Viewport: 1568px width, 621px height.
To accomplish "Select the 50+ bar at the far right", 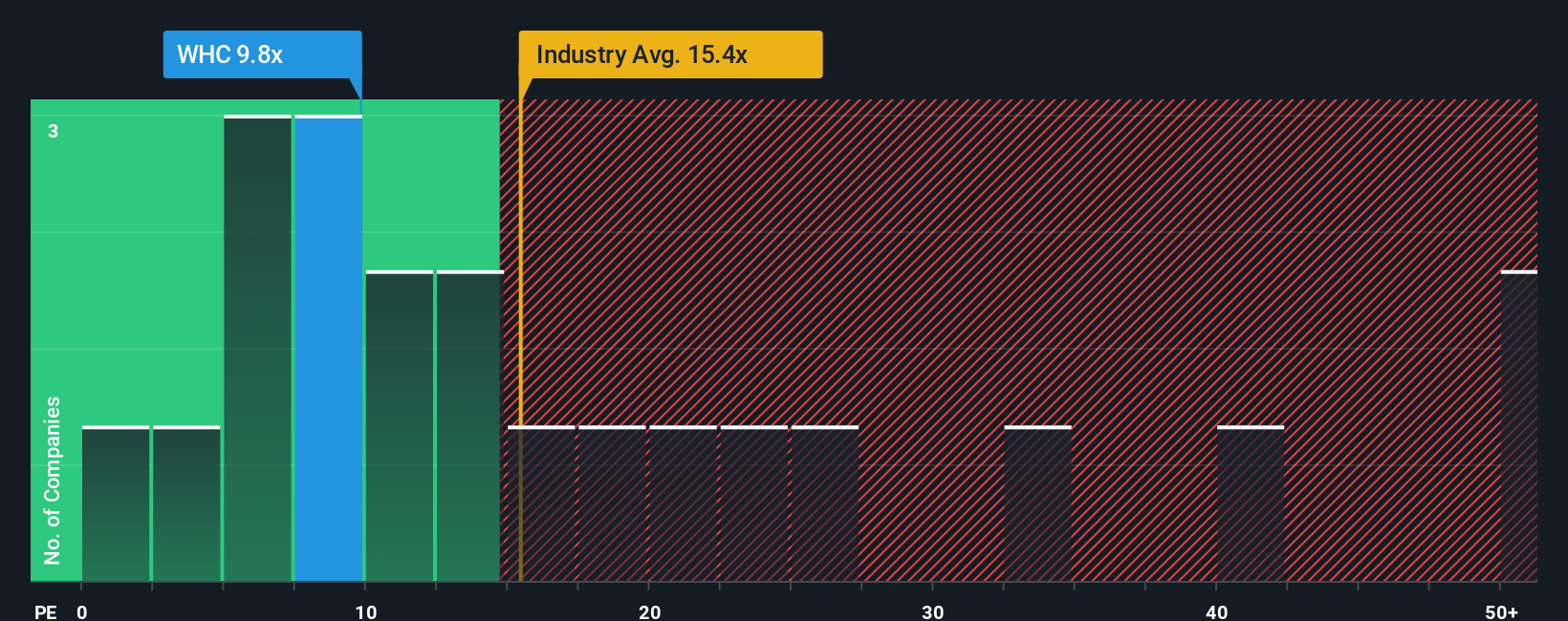I will tap(1519, 426).
